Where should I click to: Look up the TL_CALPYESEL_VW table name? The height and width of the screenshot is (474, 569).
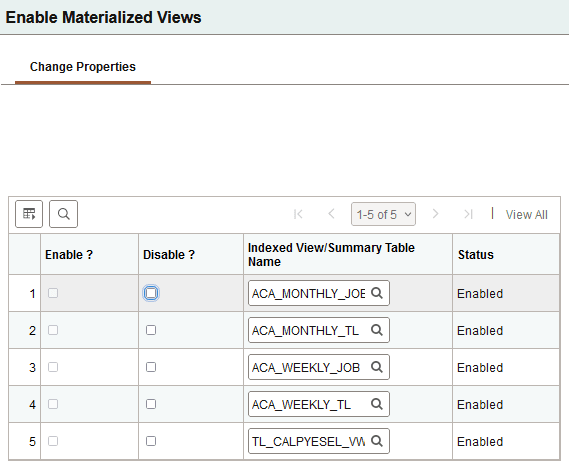click(x=377, y=441)
